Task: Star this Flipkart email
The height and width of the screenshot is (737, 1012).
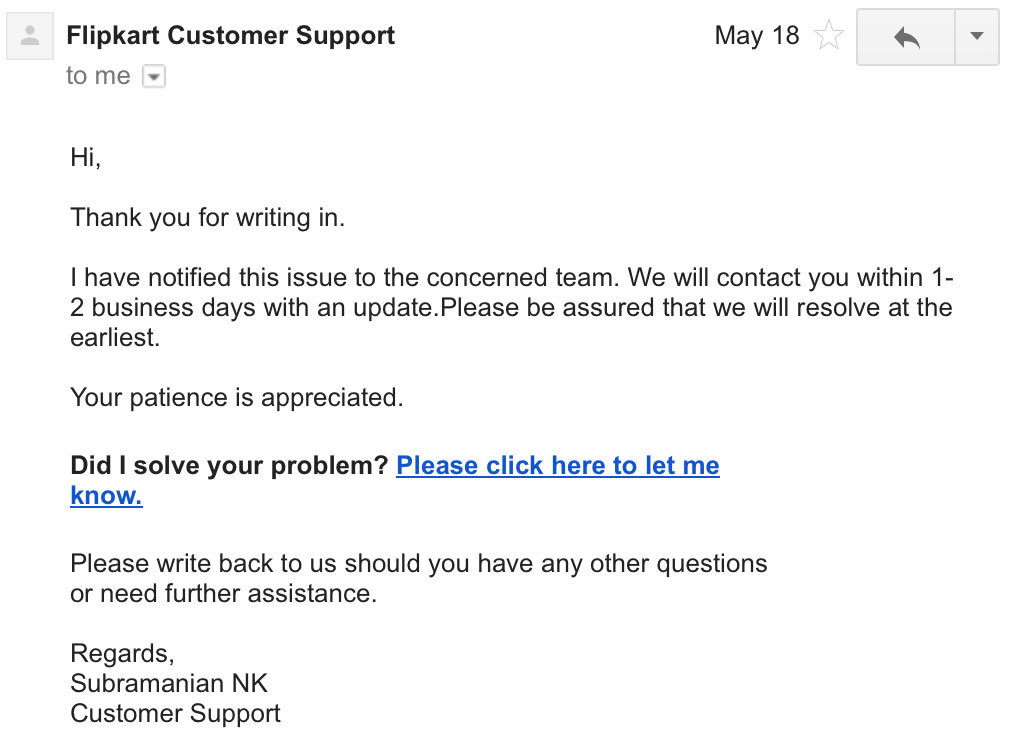Action: coord(829,35)
